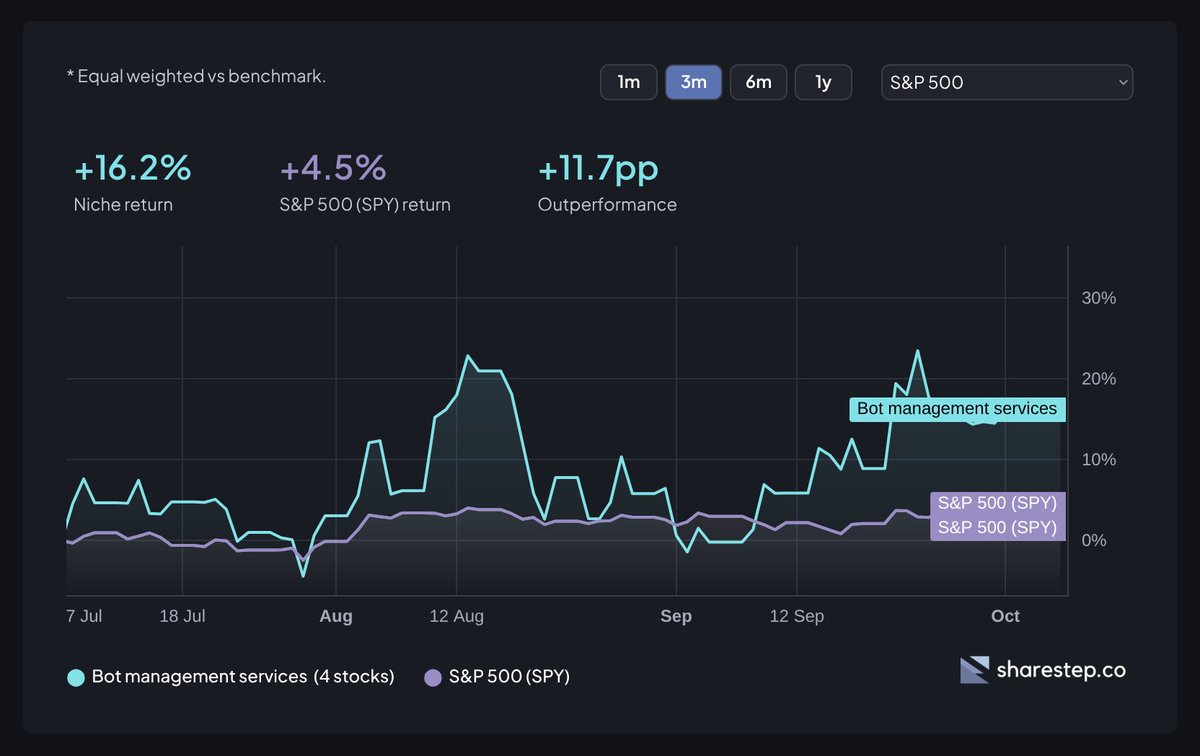Click the sharestep.co logo icon
This screenshot has width=1200, height=756.
[974, 670]
